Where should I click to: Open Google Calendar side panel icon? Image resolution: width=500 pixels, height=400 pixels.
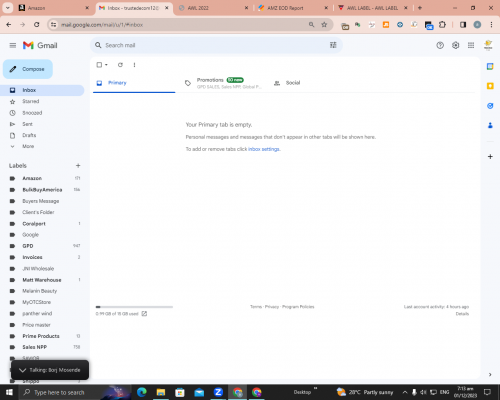[x=490, y=67]
